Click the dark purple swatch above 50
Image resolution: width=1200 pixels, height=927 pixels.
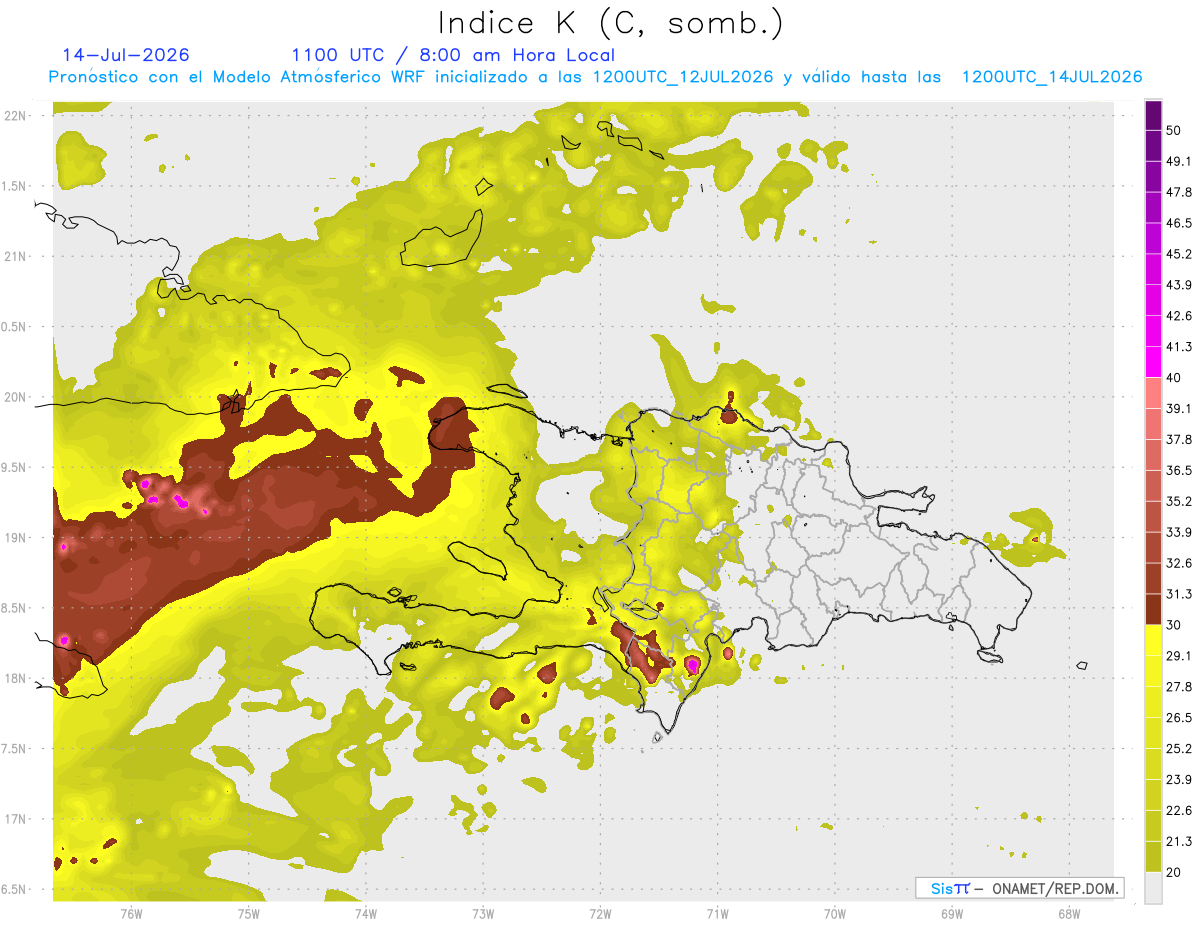(1153, 115)
